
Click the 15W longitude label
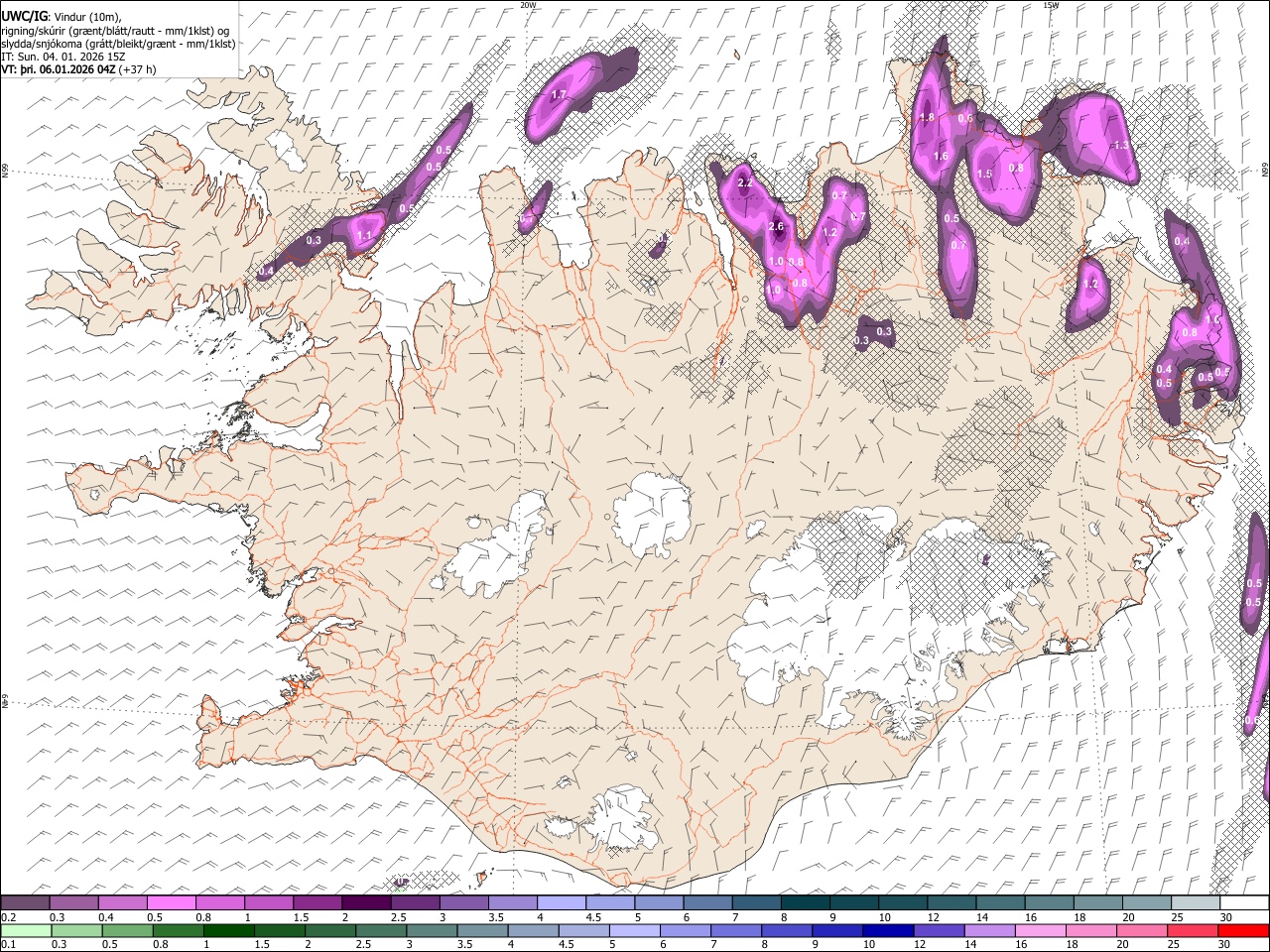1051,5
